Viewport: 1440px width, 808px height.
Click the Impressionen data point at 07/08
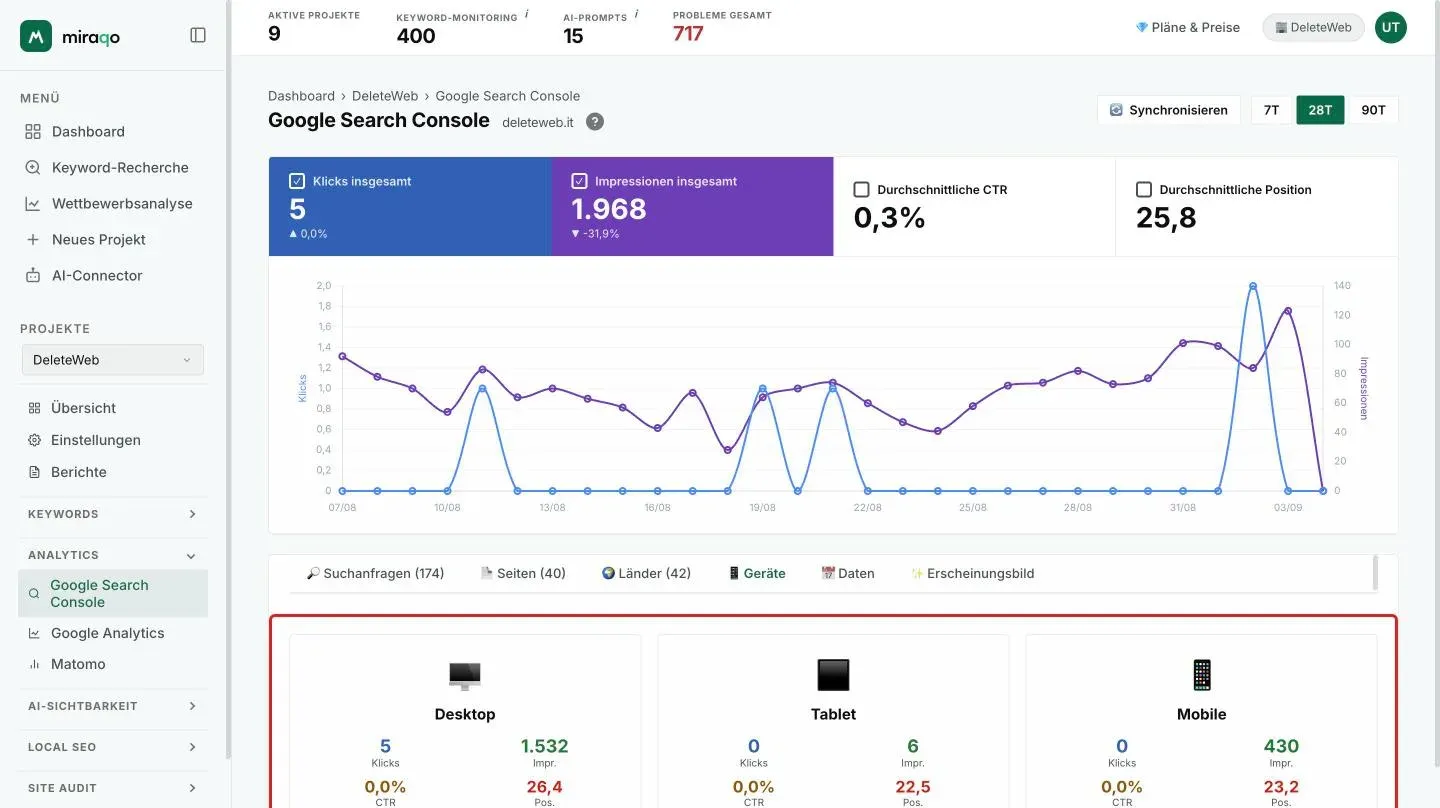[342, 356]
